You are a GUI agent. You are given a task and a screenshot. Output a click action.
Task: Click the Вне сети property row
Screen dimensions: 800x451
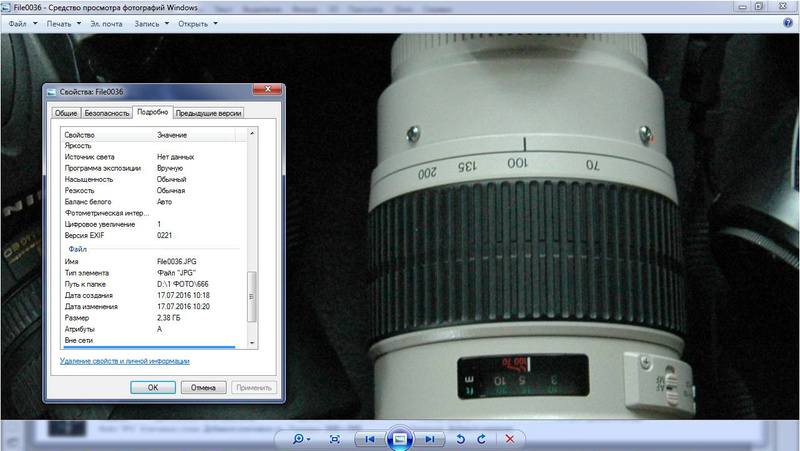(154, 340)
